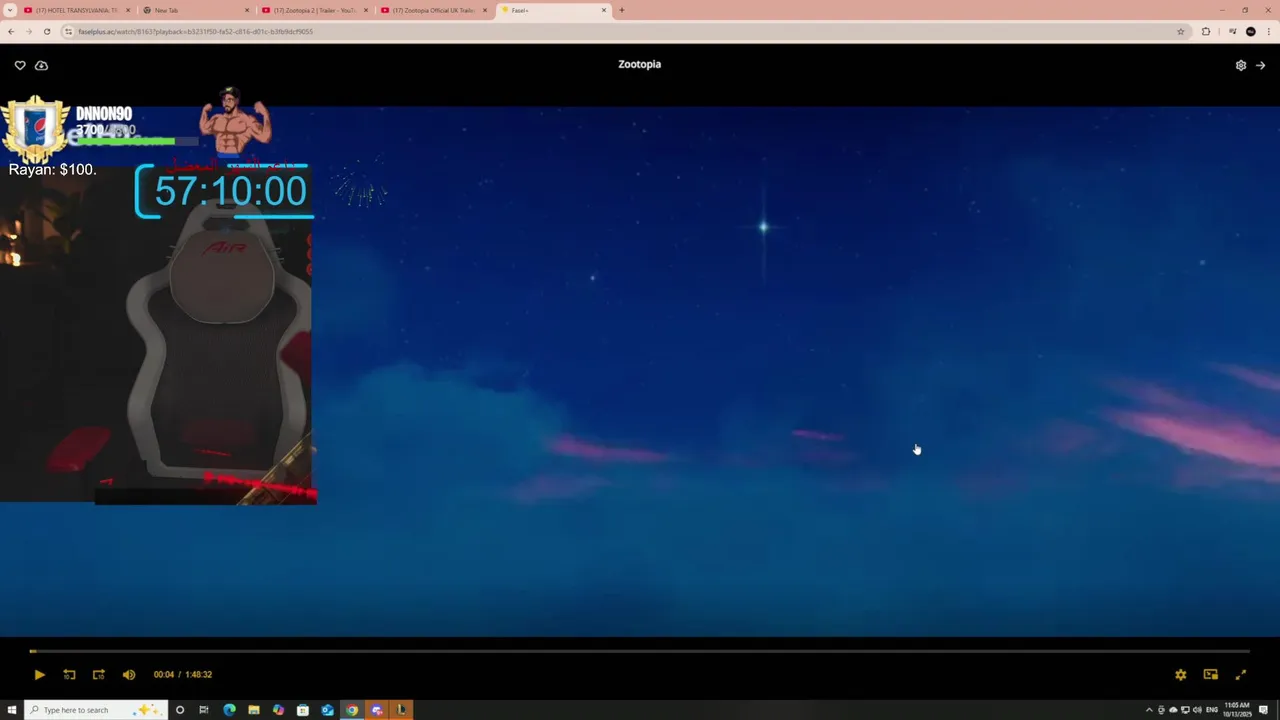Open the tab search dropdown arrow

[x=10, y=10]
